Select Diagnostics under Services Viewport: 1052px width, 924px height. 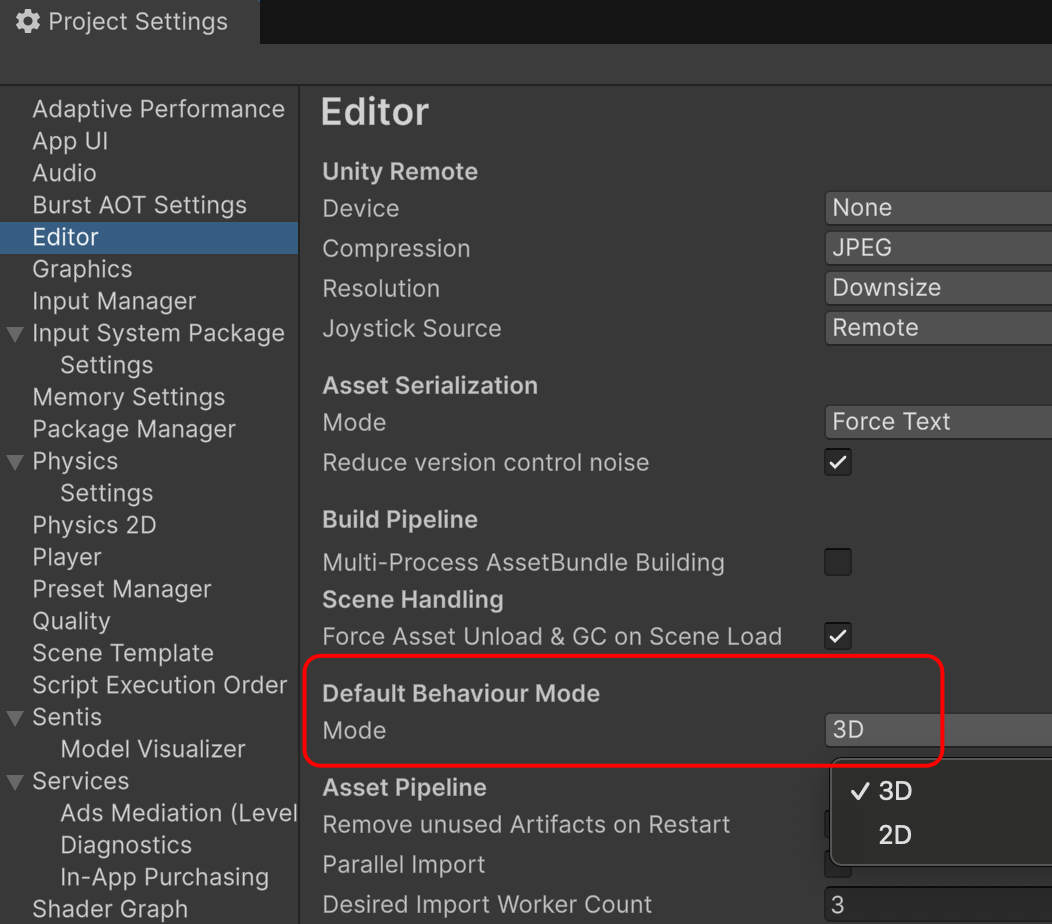pyautogui.click(x=126, y=845)
